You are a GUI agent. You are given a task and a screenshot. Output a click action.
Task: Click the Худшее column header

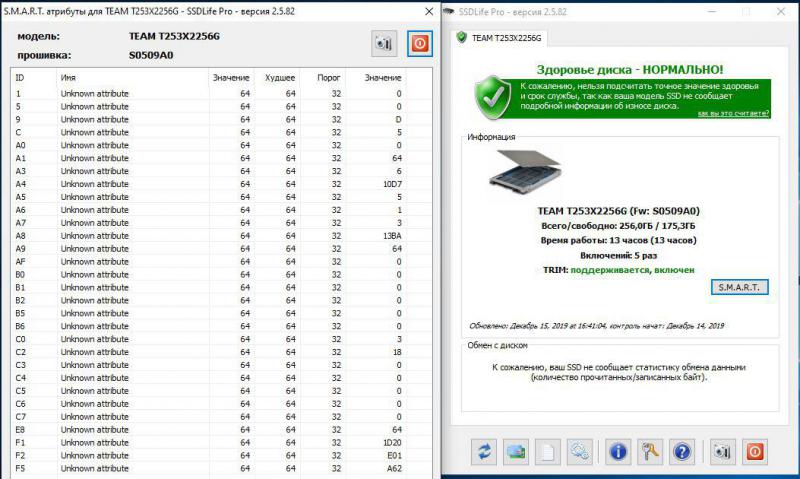pos(280,77)
